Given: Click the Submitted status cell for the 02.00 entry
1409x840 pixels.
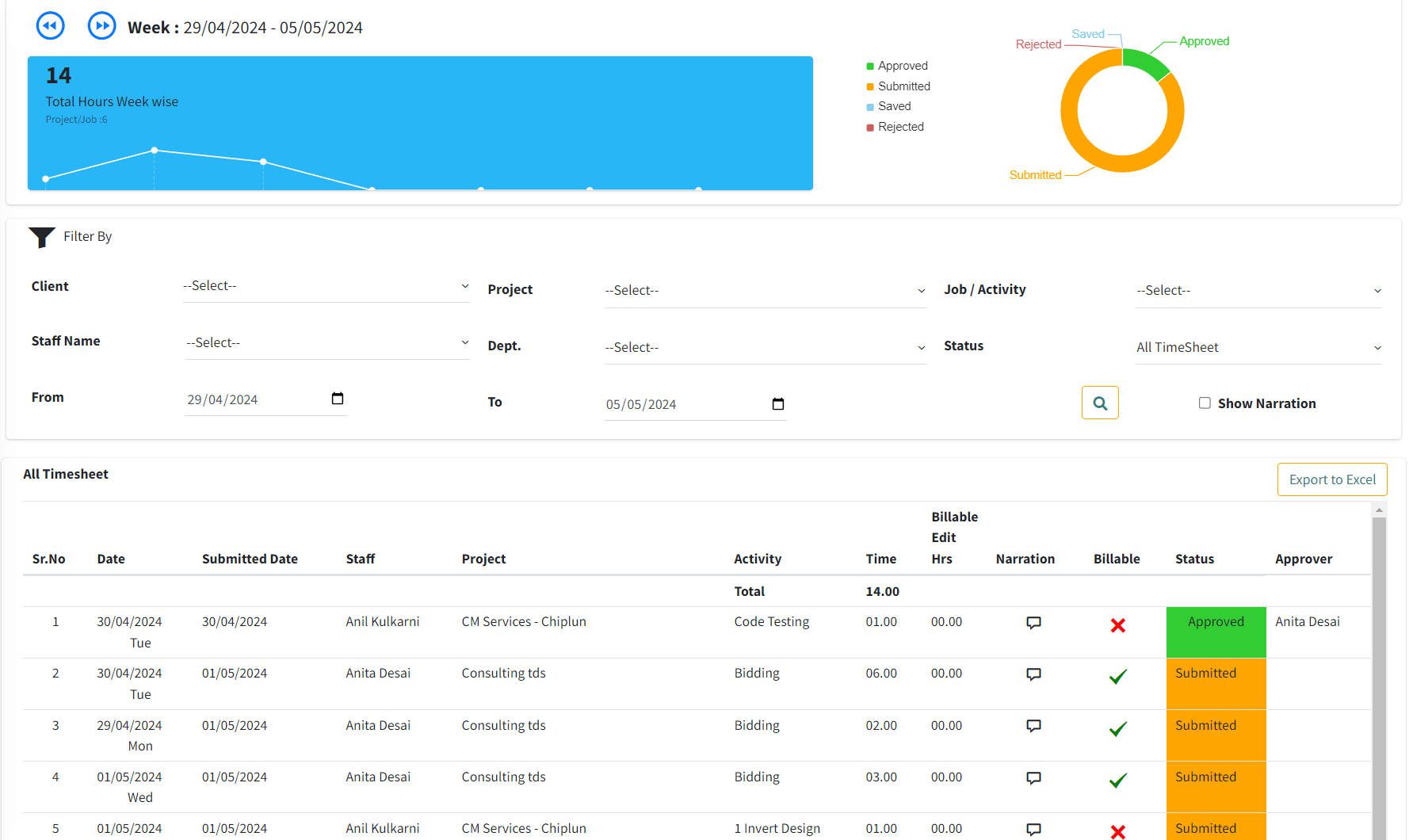Looking at the screenshot, I should tap(1216, 735).
